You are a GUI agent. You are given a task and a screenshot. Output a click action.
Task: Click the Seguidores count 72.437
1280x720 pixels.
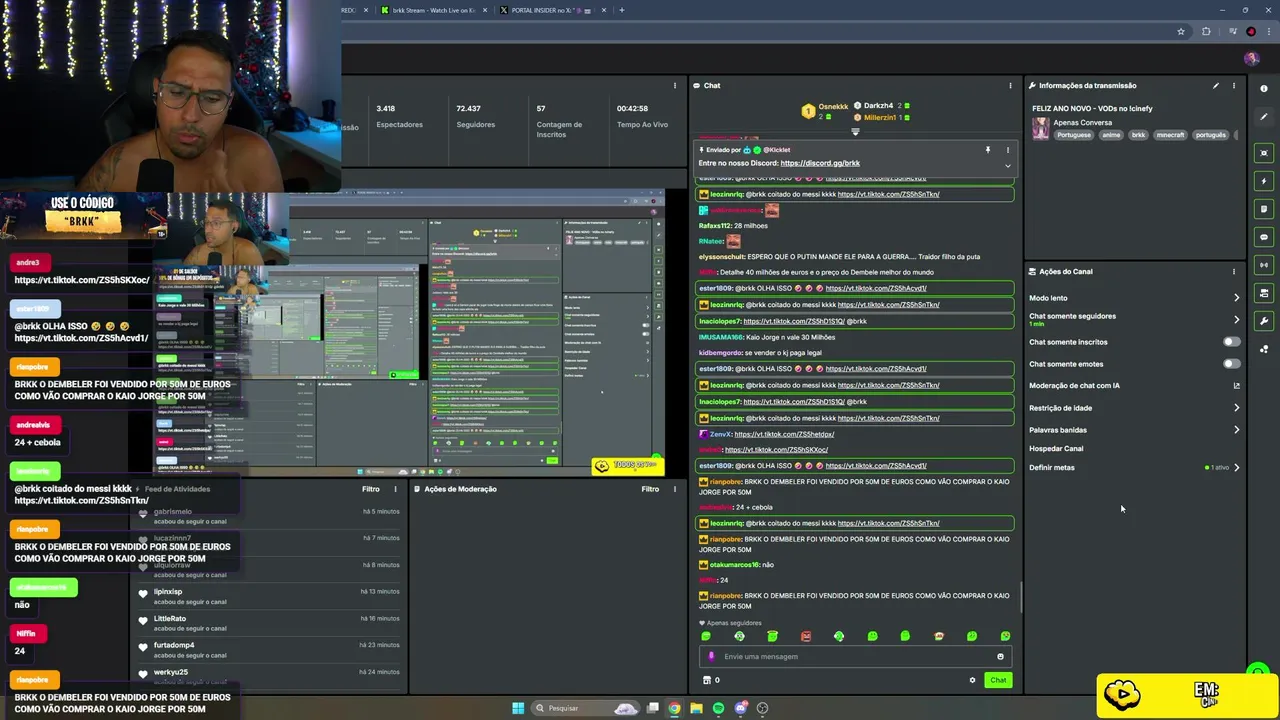[x=468, y=108]
